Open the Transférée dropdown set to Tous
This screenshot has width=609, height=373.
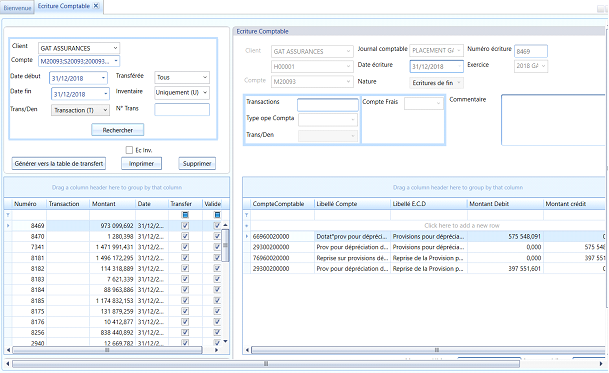point(182,77)
